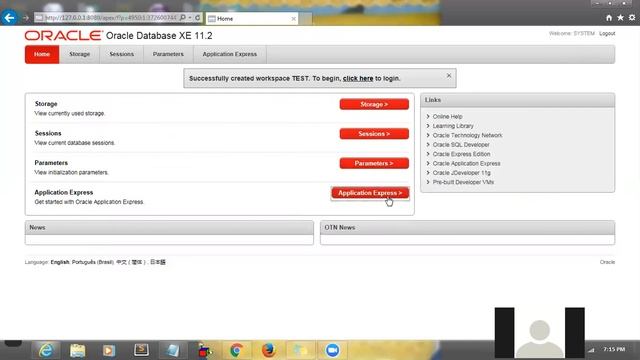This screenshot has width=640, height=360.
Task: Reload page with refresh icon
Action: point(198,18)
